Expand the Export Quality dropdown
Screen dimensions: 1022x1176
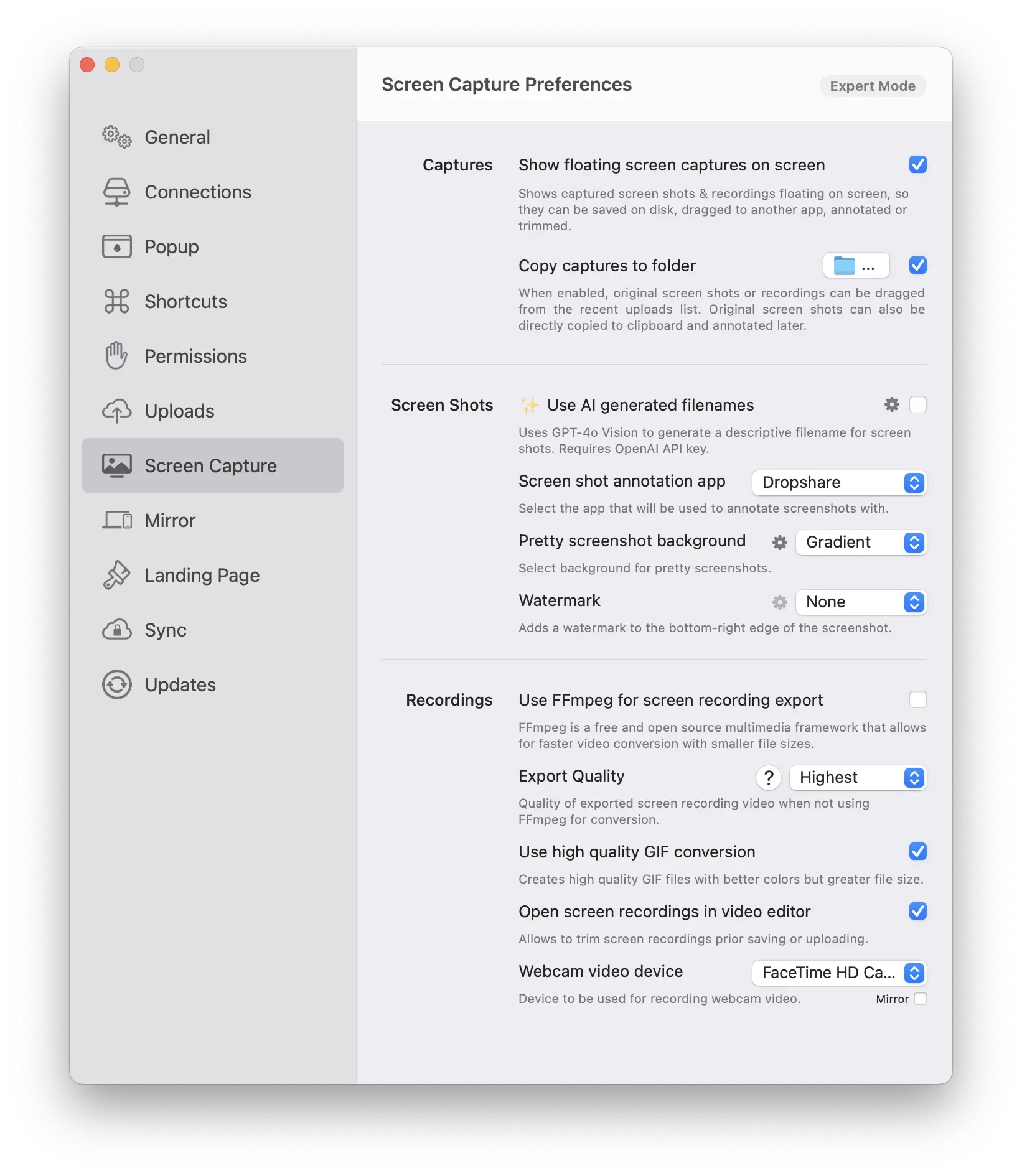point(857,778)
